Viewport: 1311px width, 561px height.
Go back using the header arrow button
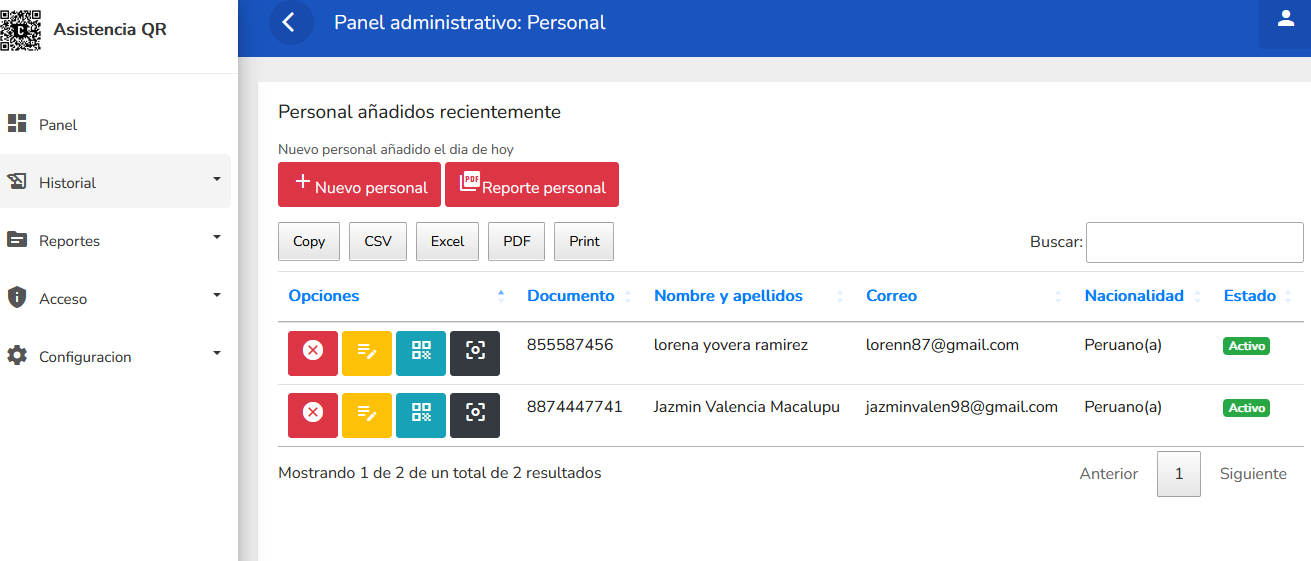tap(290, 22)
